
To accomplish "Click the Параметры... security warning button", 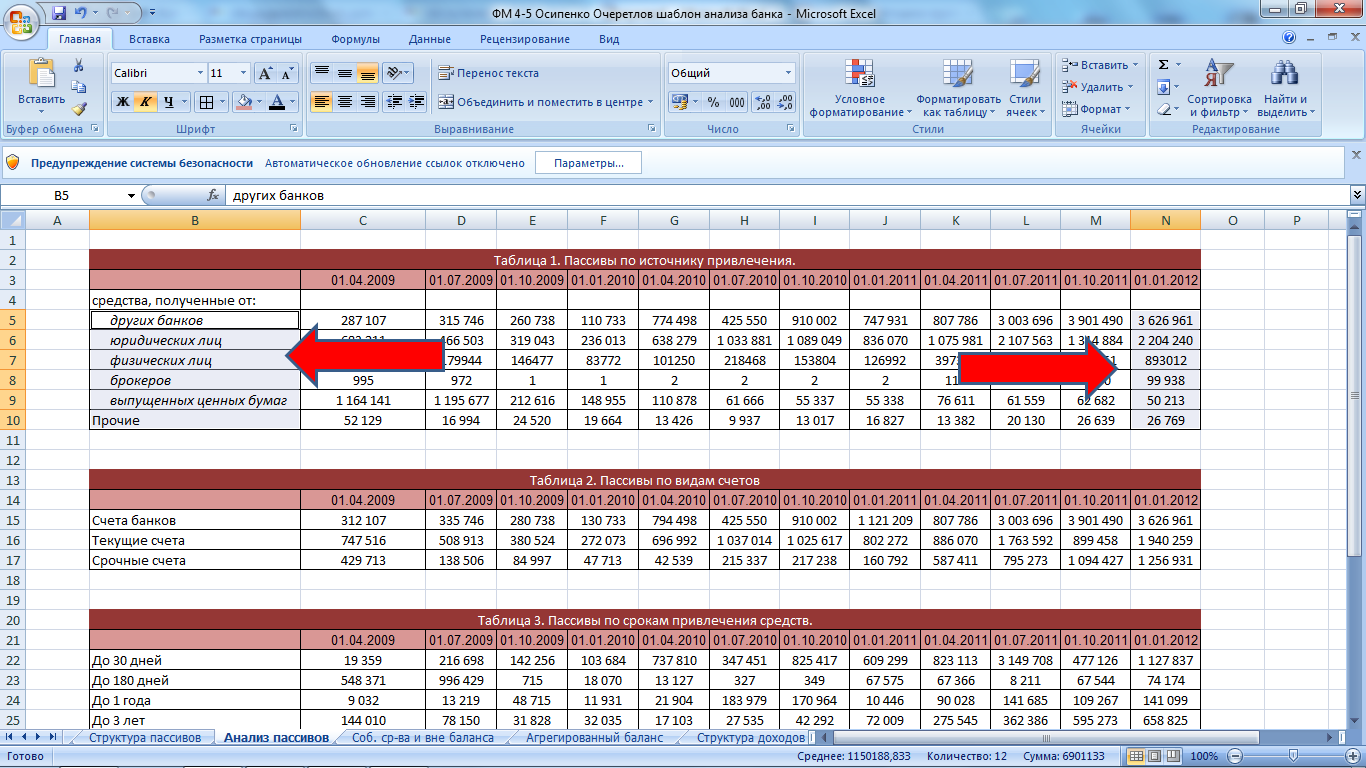I will (x=588, y=163).
